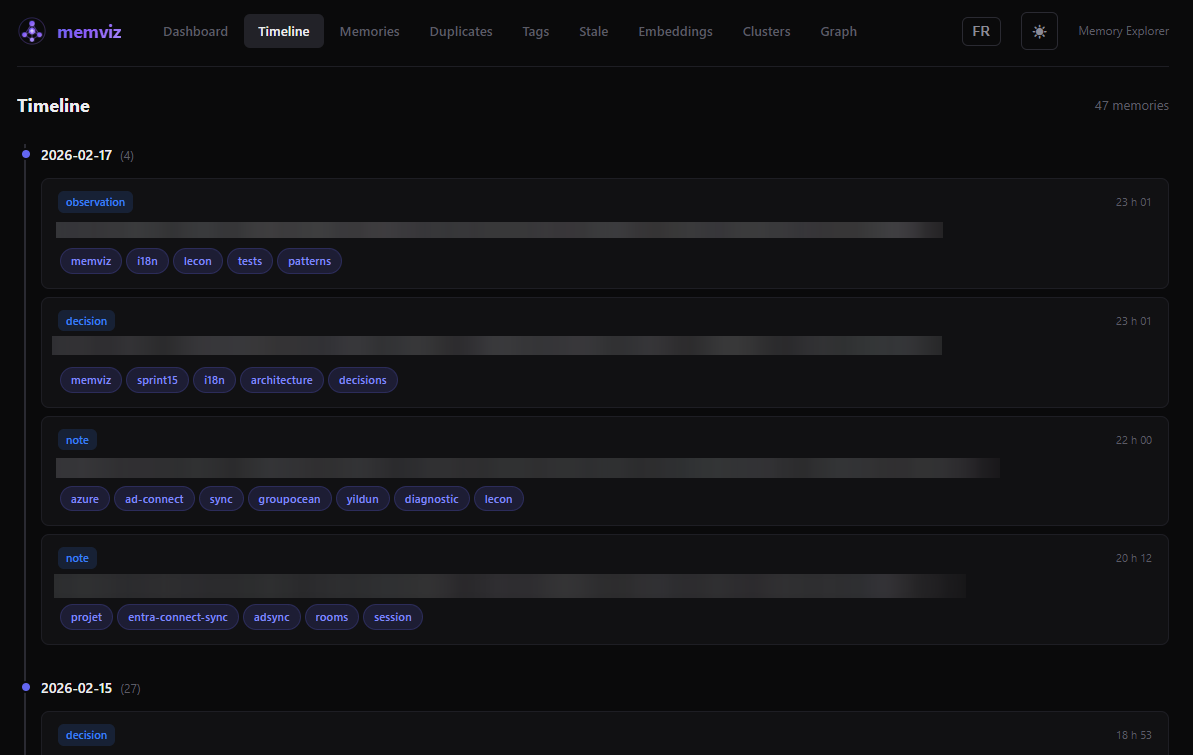Click the decision badge at 23 h 01
Screen dimensions: 1193x755
coord(86,321)
